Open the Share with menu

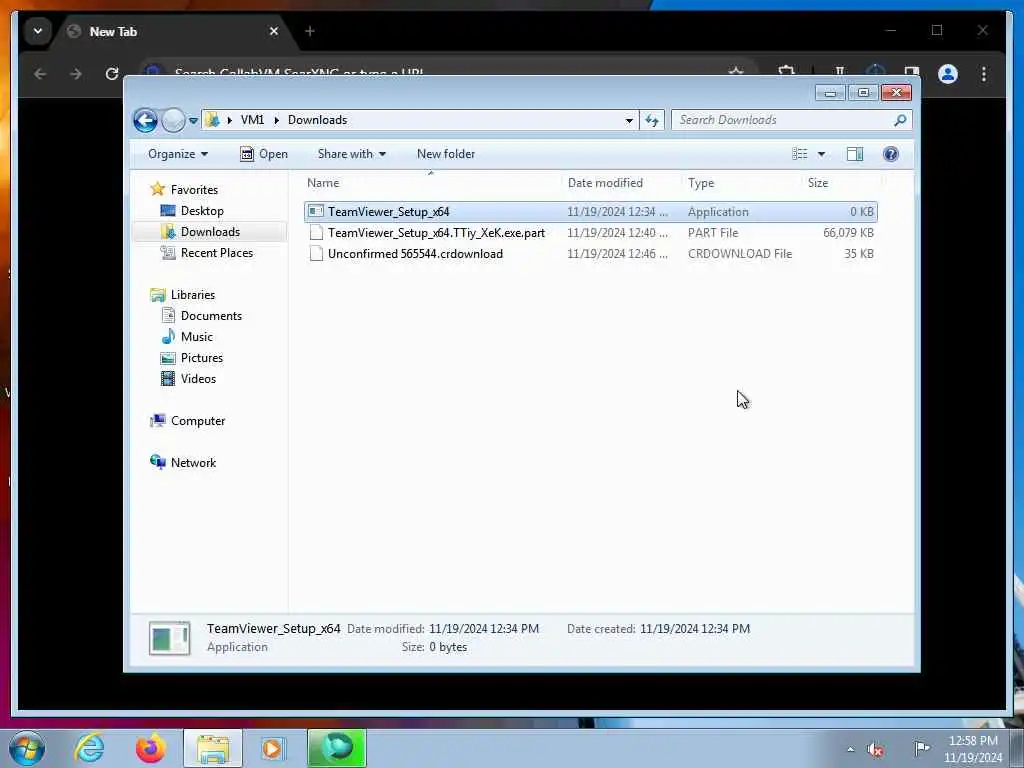pos(351,154)
